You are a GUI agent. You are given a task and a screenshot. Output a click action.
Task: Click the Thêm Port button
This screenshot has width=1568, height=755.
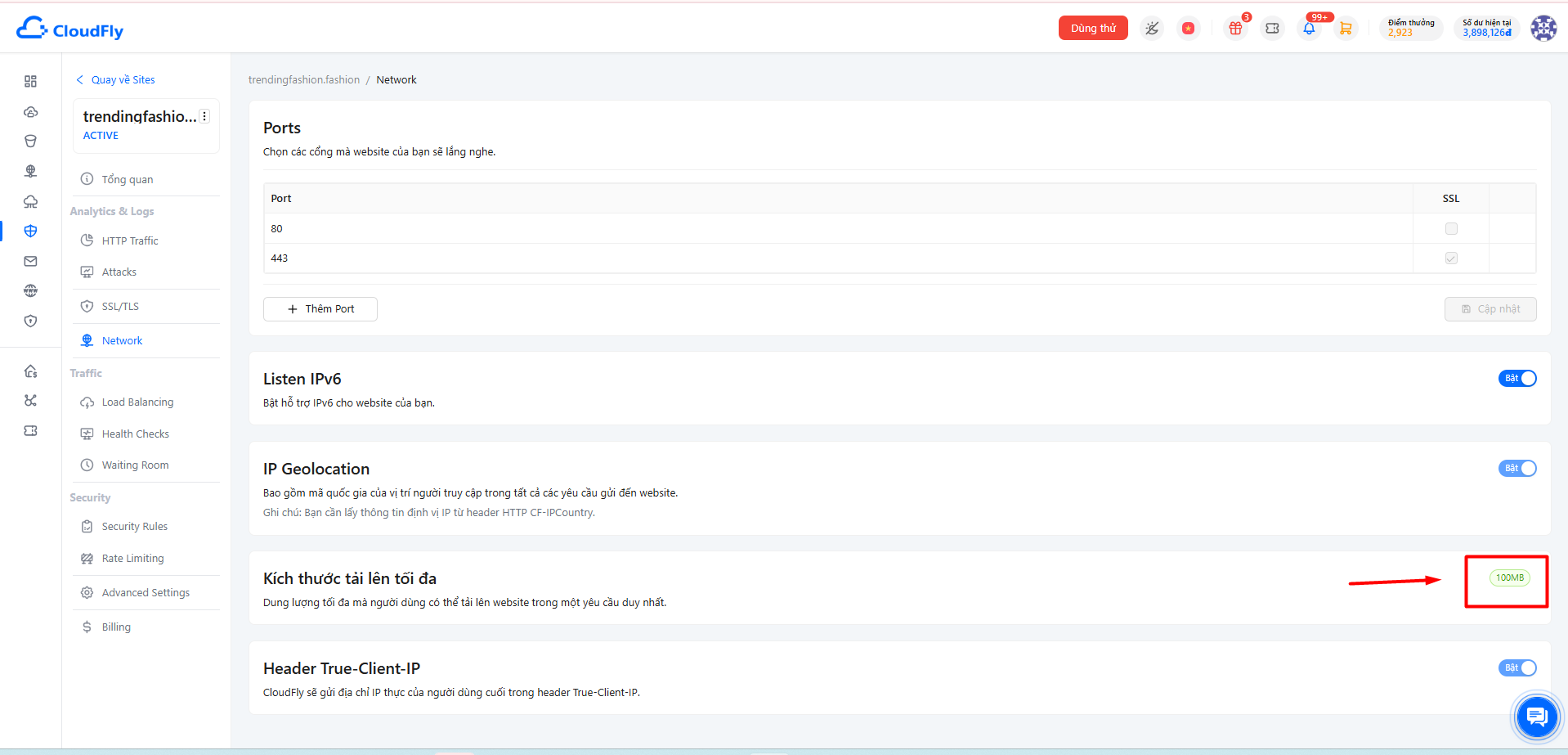320,308
